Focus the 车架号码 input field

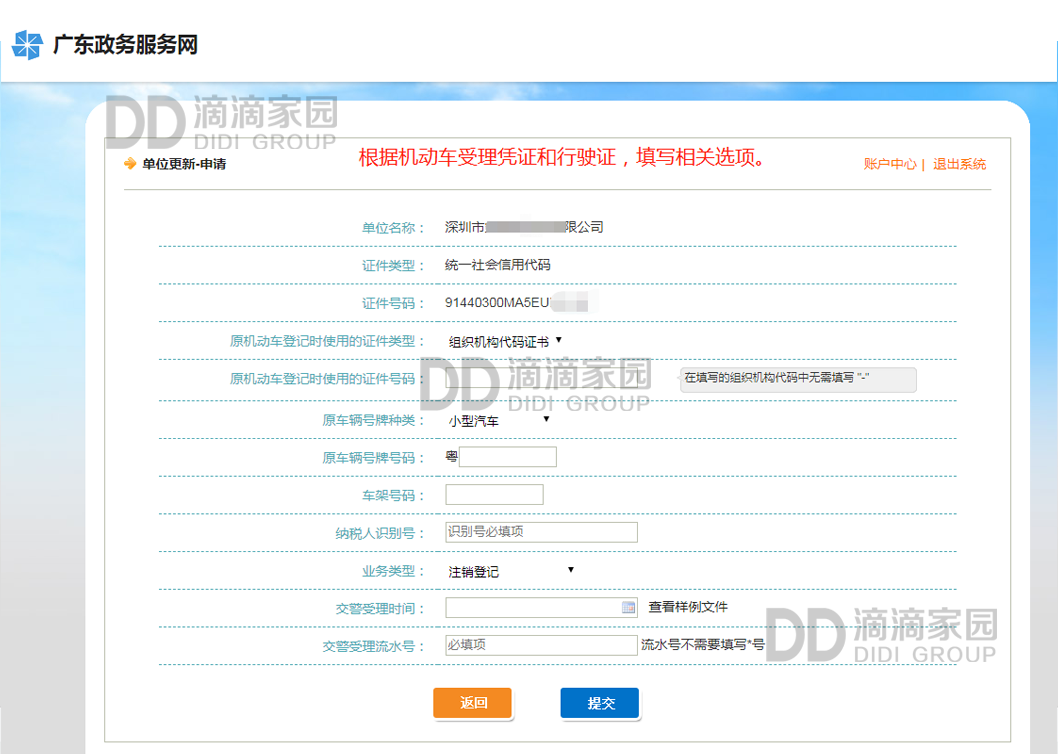[x=494, y=495]
